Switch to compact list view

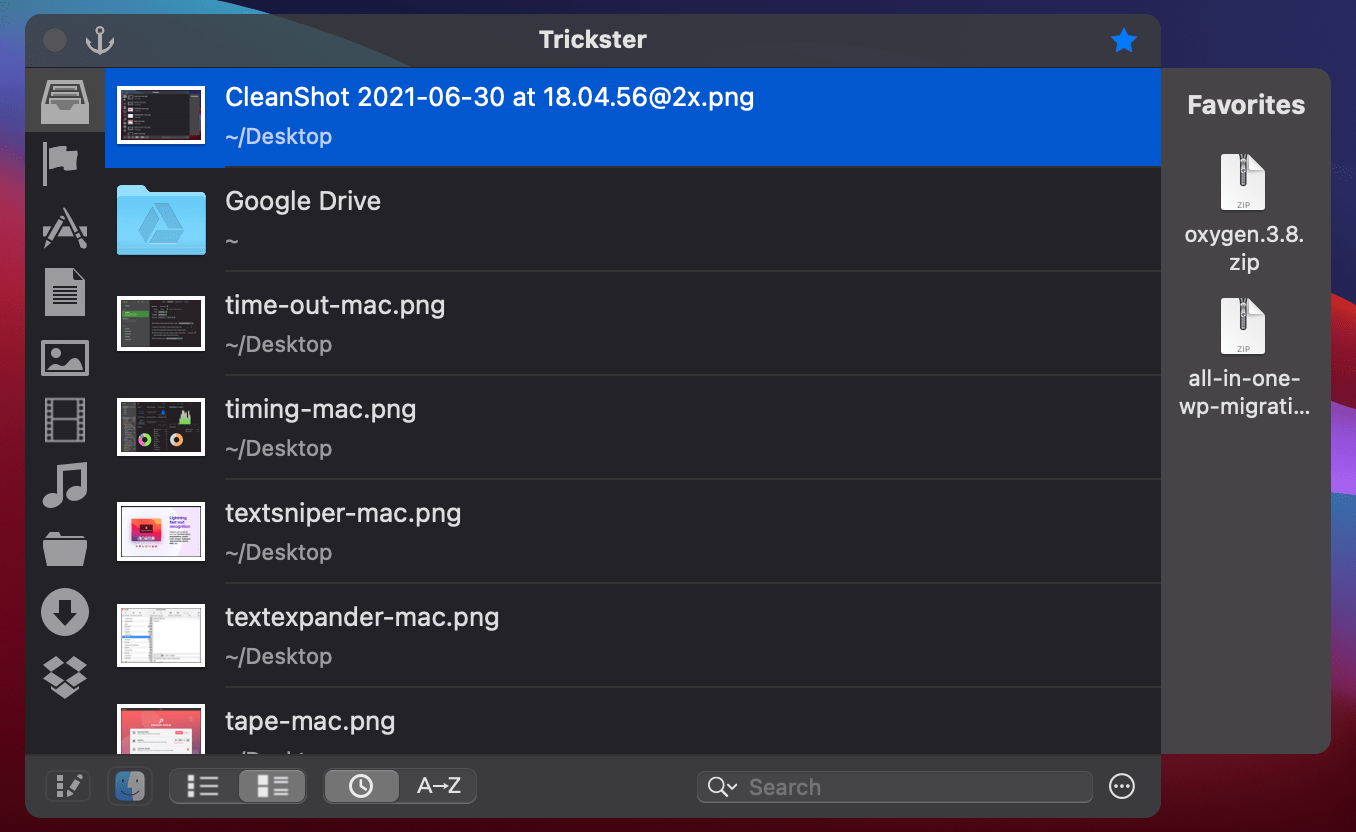204,786
